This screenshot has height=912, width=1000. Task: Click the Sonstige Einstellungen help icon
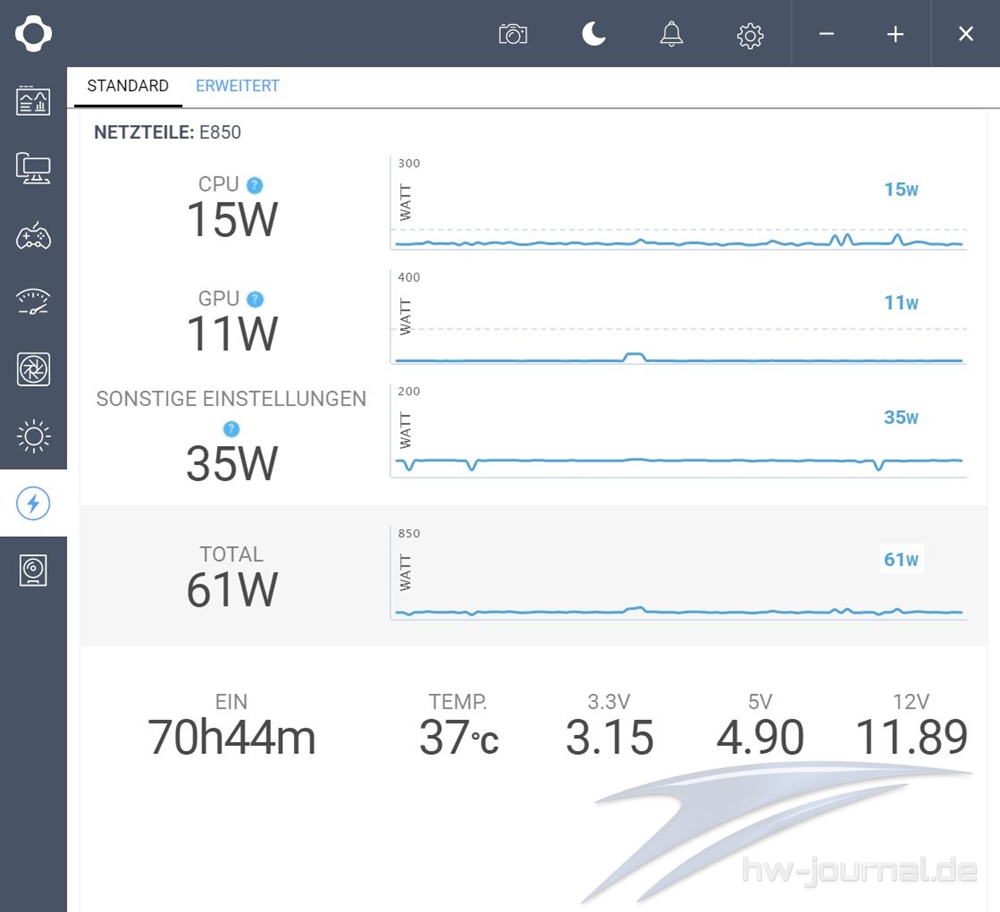click(x=232, y=429)
